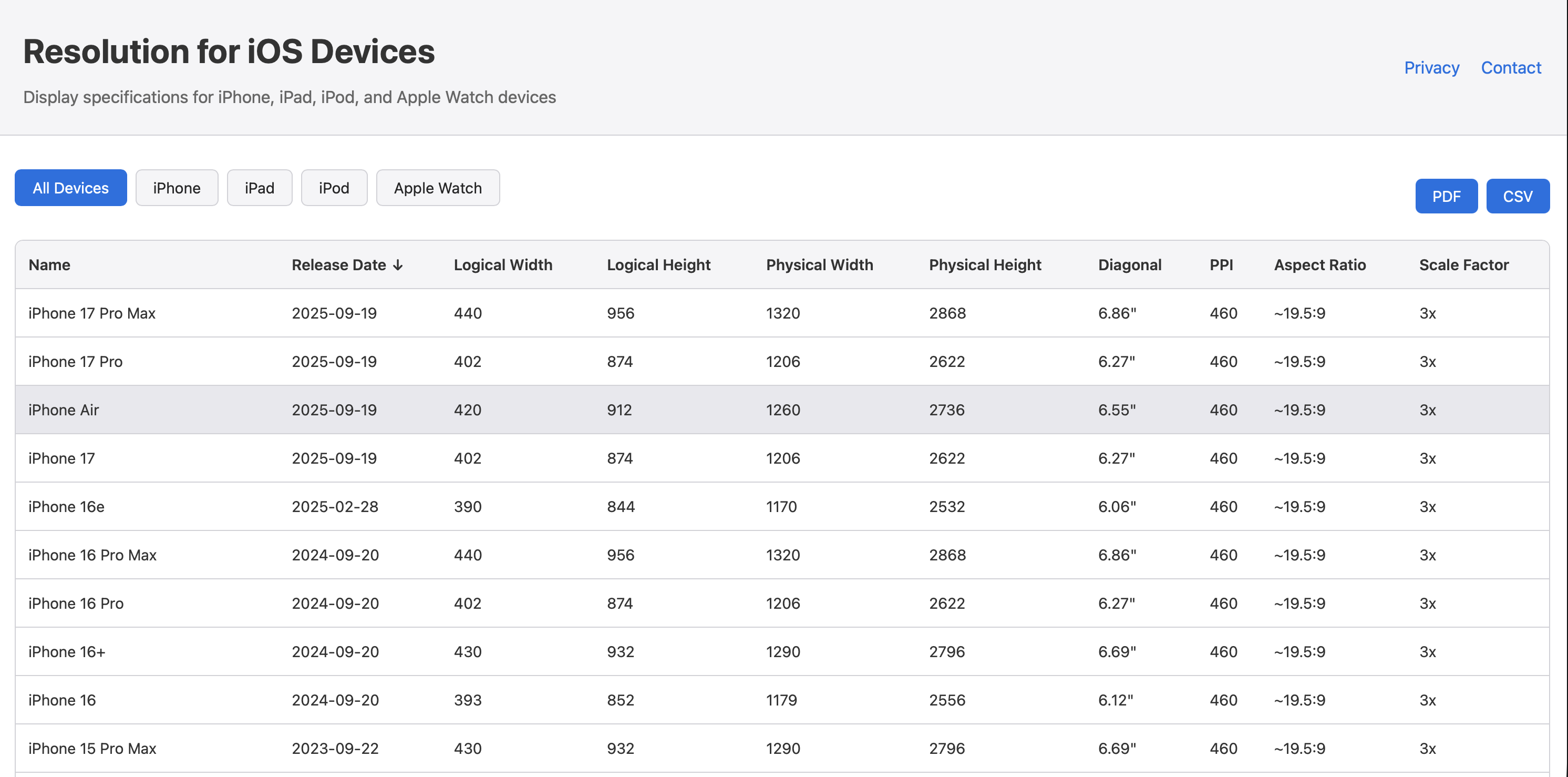Screen dimensions: 1568x777
Task: Sort table by PPI column
Action: [1221, 265]
